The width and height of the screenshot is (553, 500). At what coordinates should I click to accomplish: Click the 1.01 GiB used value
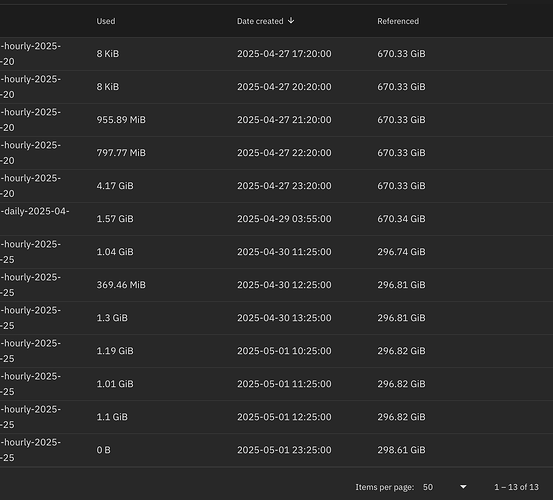pos(115,384)
